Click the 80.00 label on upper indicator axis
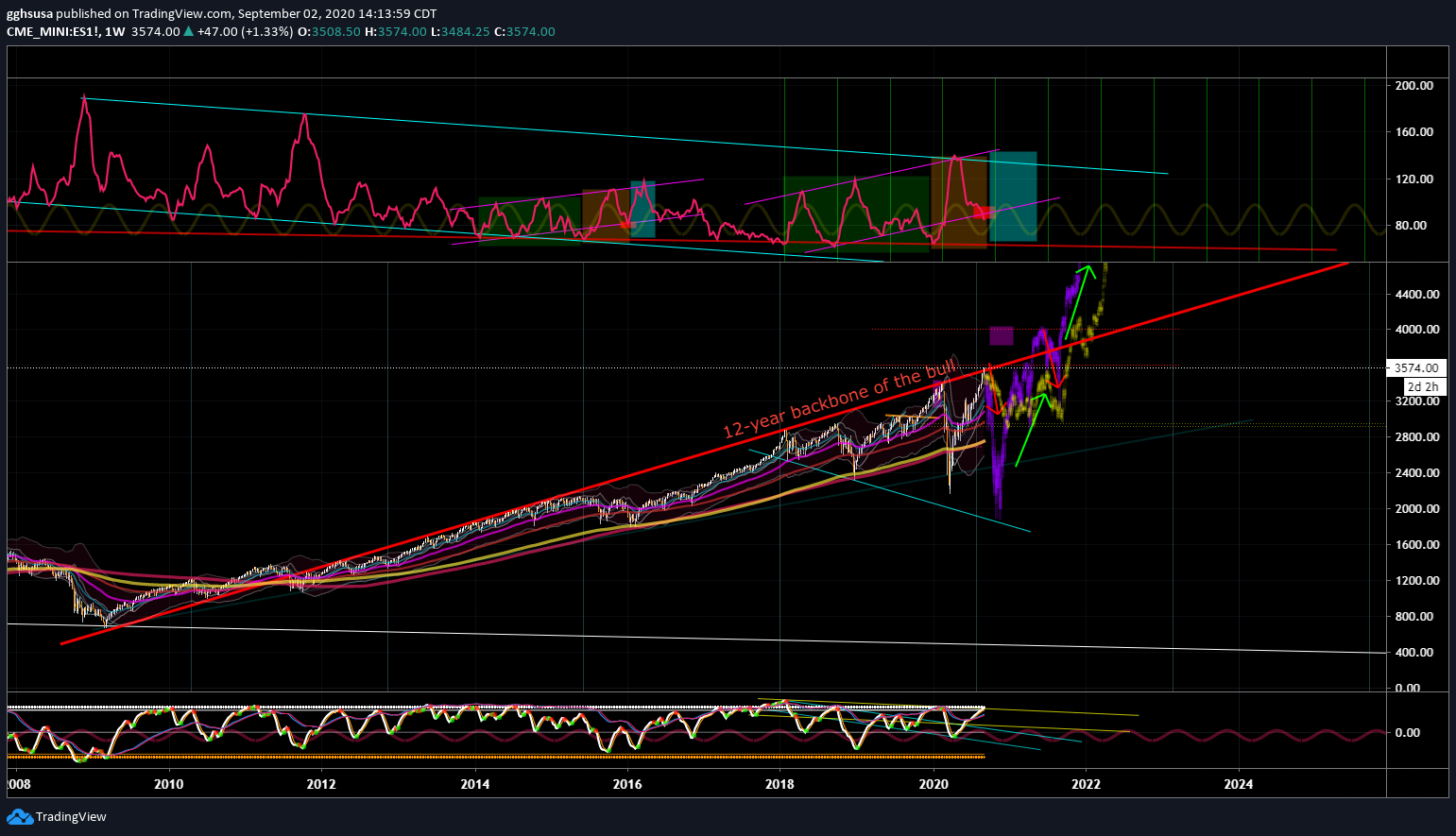Screen dimensions: 1456x836 1411,226
